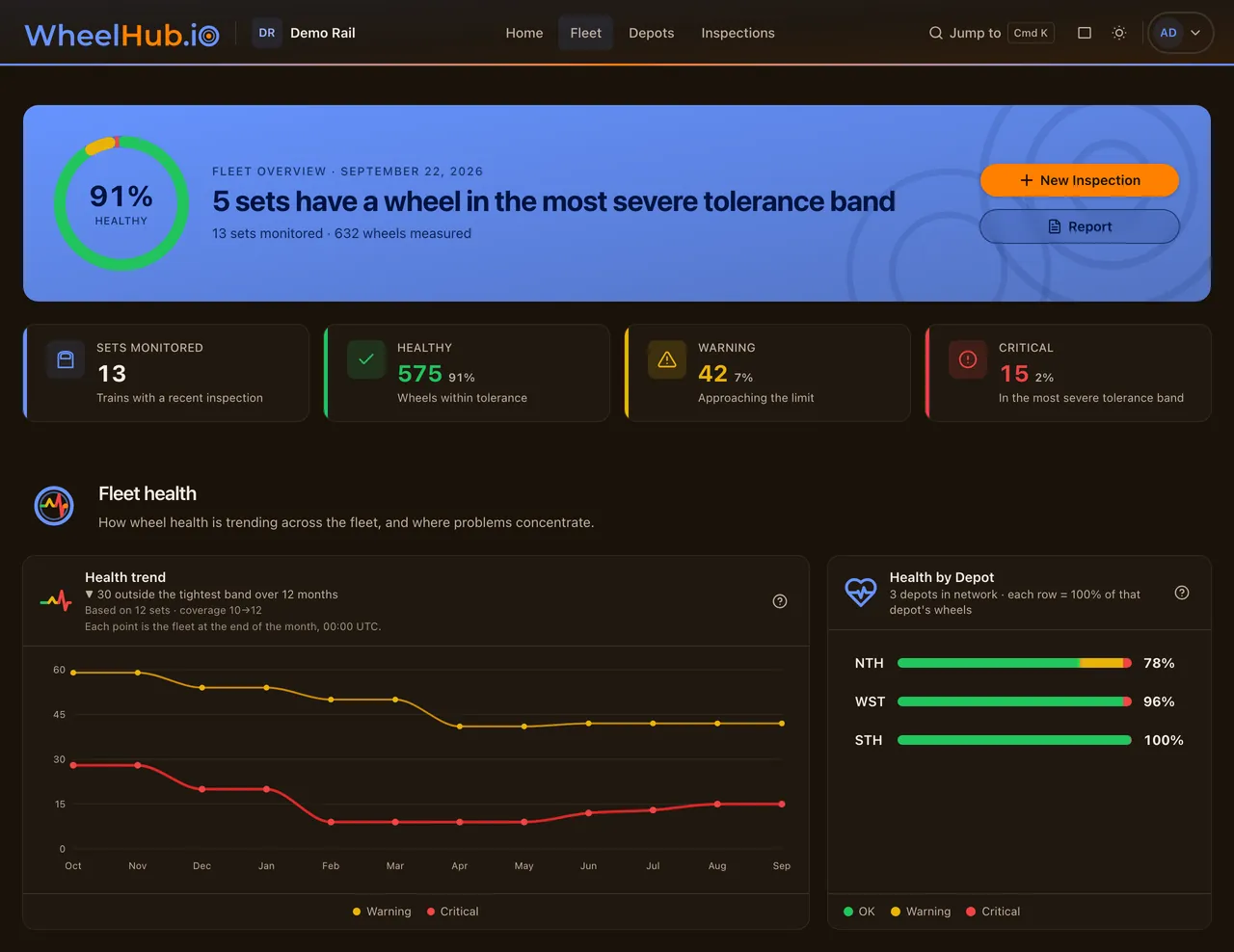
Task: Select the NTH depot label
Action: [869, 663]
